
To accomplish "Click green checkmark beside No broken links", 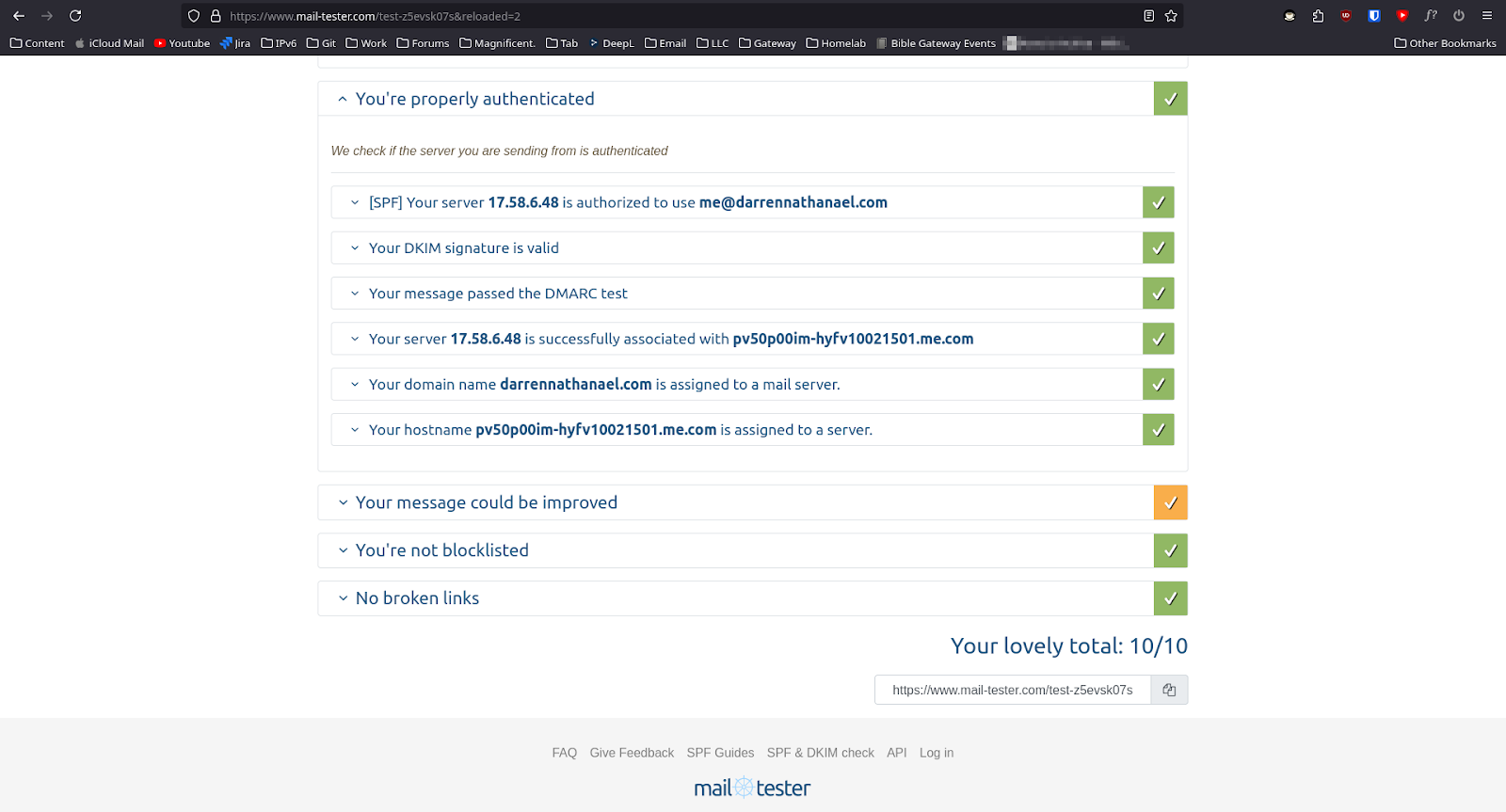I will point(1170,598).
